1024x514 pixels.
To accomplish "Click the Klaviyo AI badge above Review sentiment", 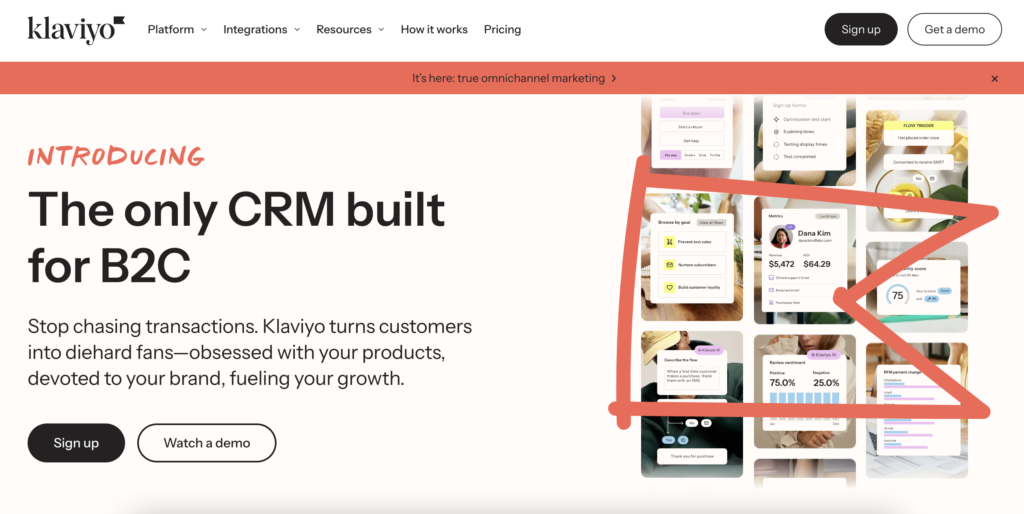I will point(824,355).
